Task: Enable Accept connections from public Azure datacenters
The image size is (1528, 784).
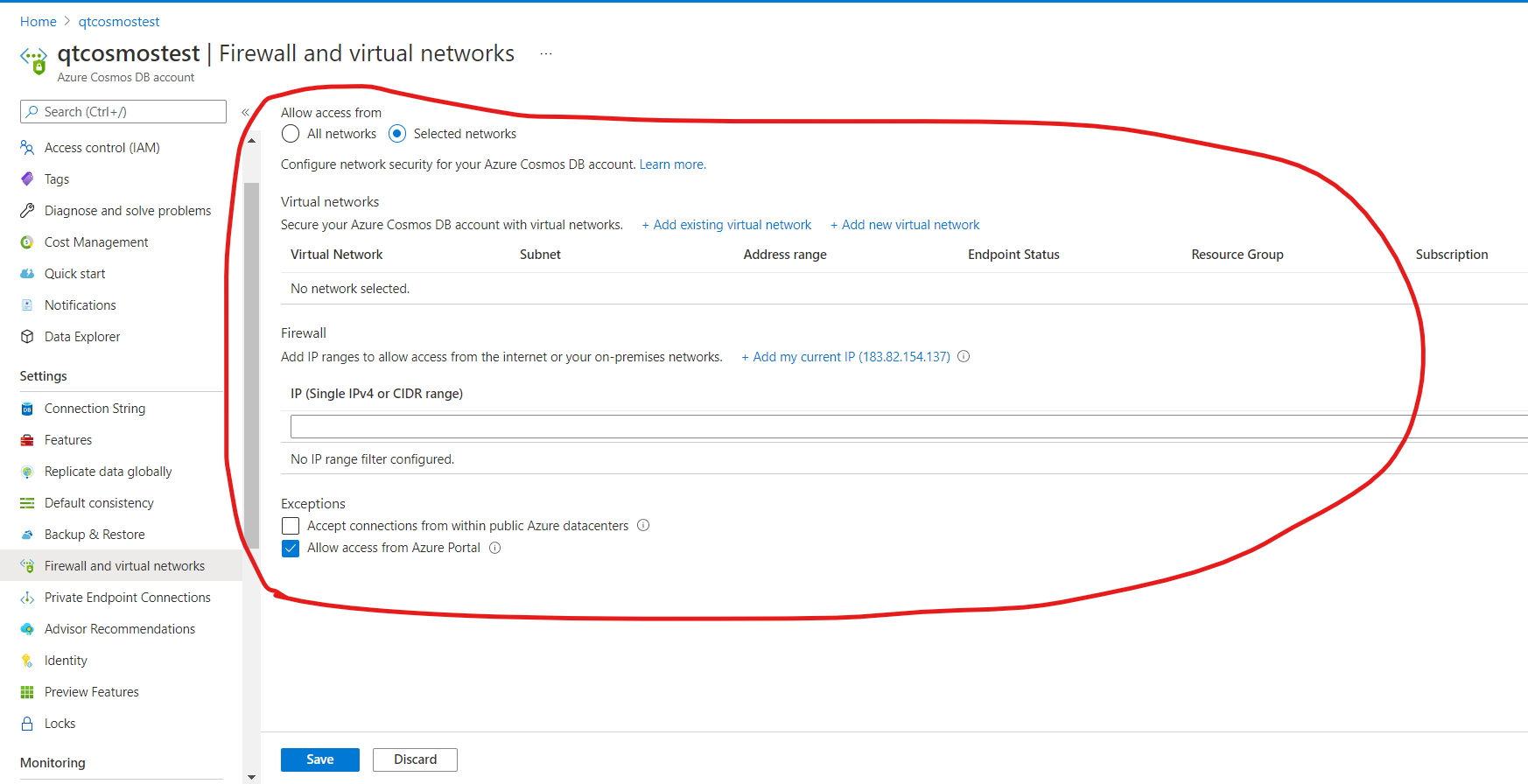Action: (291, 526)
